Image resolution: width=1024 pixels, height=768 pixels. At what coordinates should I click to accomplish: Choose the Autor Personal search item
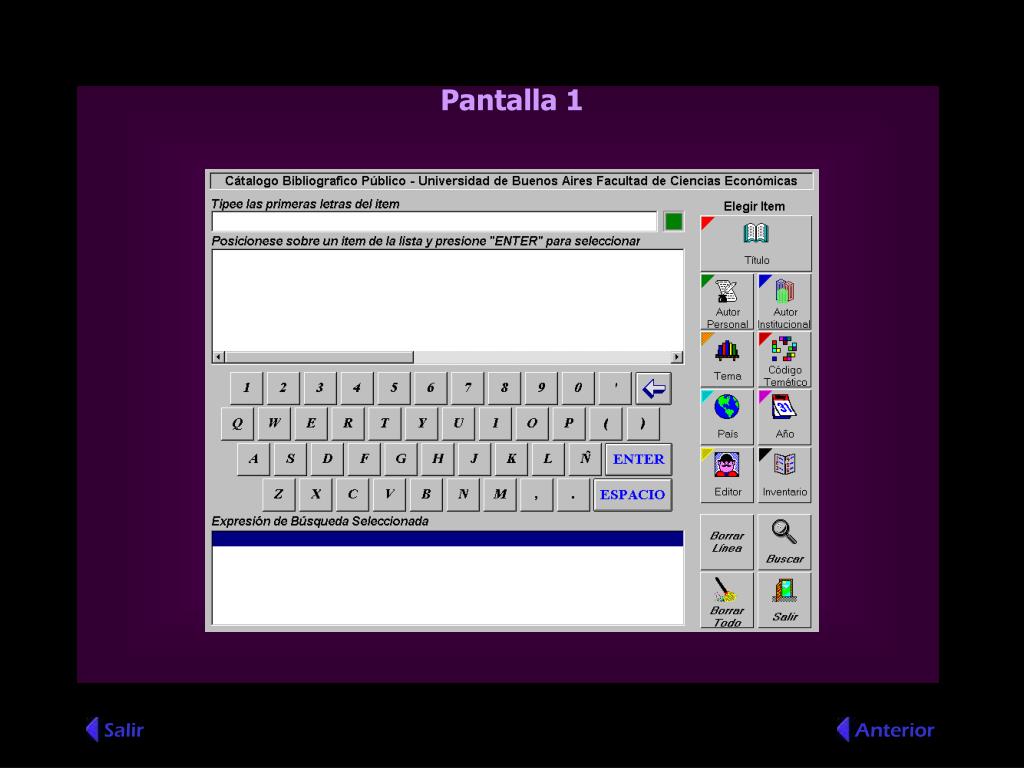tap(727, 302)
